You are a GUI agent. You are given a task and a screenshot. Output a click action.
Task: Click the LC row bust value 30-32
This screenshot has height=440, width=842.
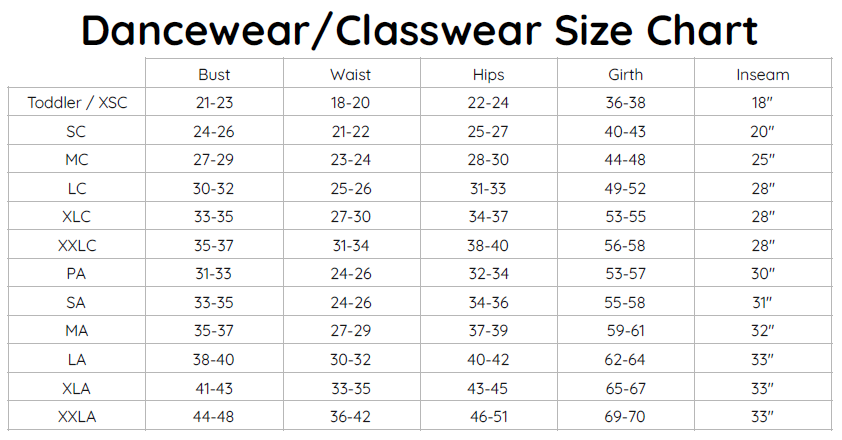[214, 188]
